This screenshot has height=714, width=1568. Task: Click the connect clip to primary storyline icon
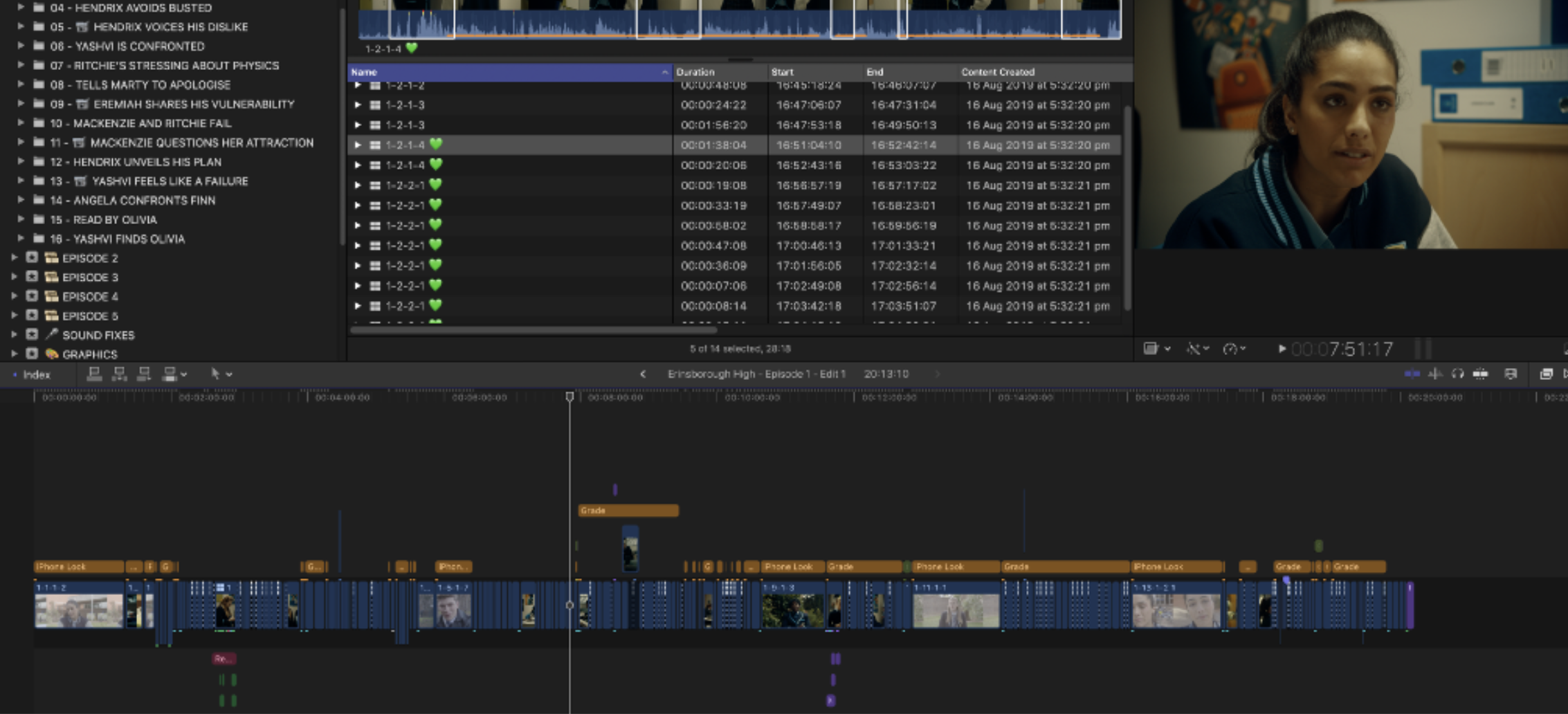pos(94,374)
